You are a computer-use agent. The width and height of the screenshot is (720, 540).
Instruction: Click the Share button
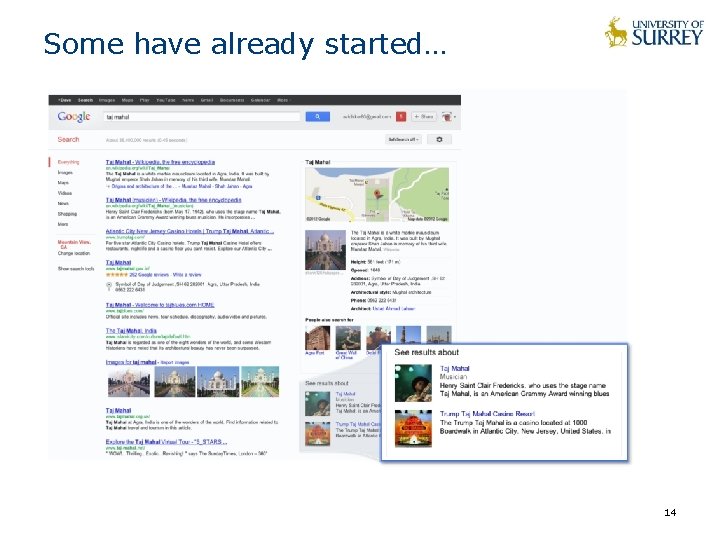pyautogui.click(x=423, y=117)
